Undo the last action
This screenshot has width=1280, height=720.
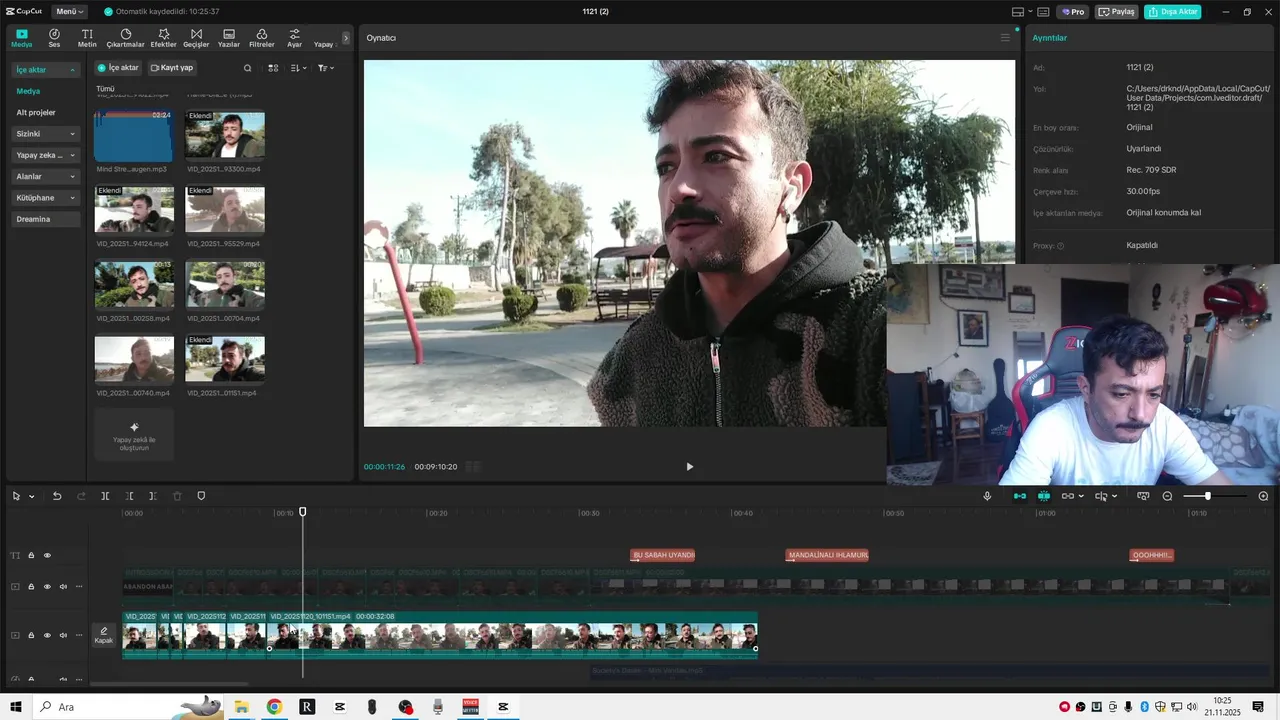click(x=57, y=496)
